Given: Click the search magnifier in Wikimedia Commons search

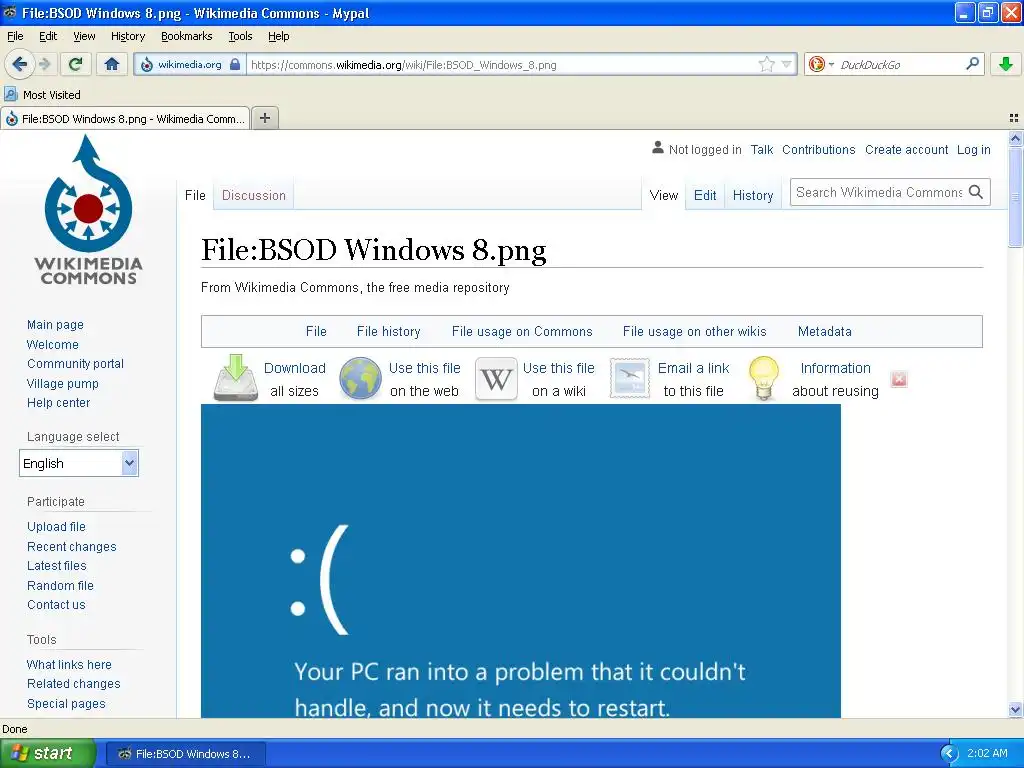Looking at the screenshot, I should tap(976, 192).
